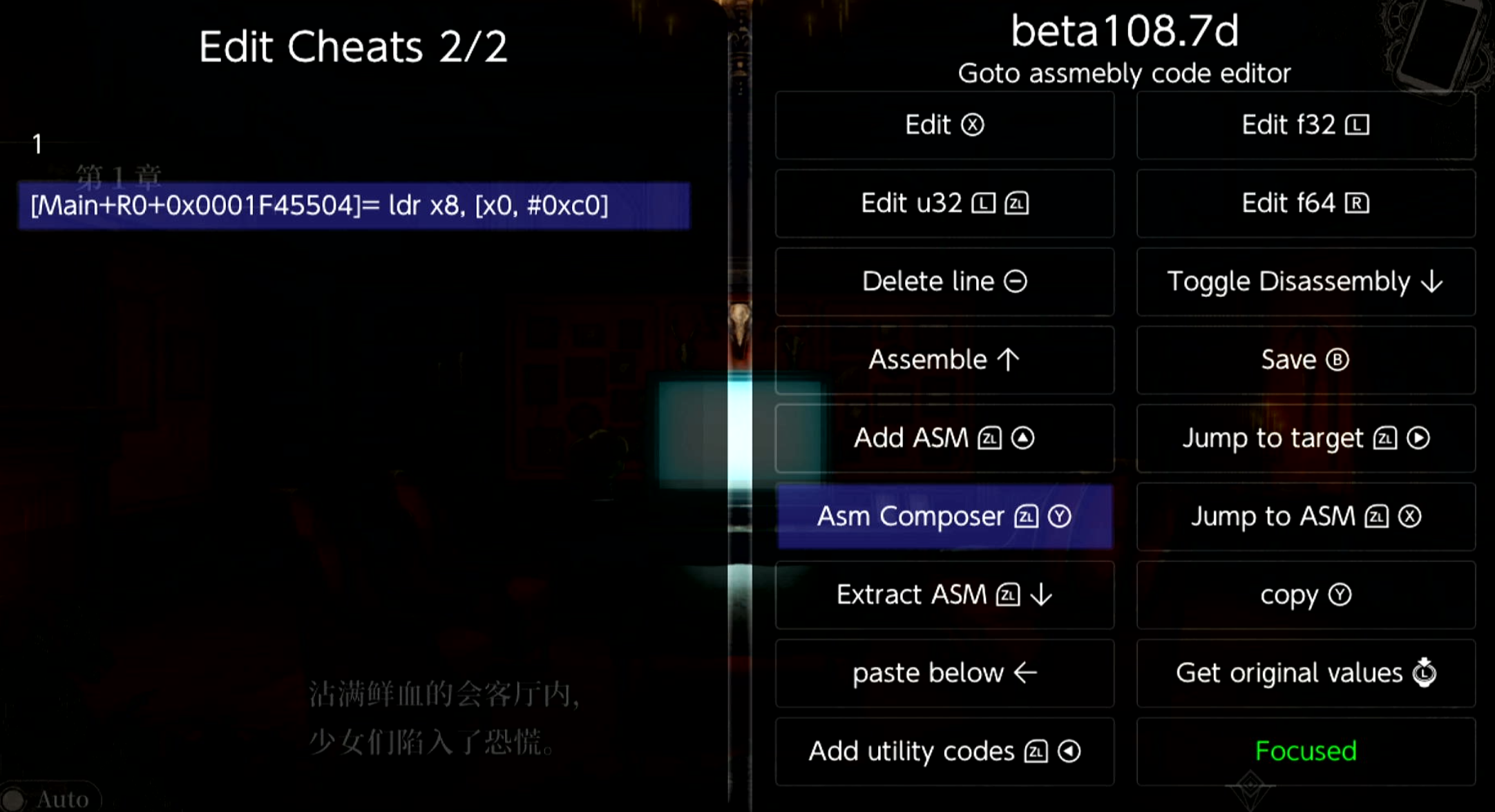The height and width of the screenshot is (812, 1495).
Task: Delete the current line via Delete line
Action: pos(944,282)
